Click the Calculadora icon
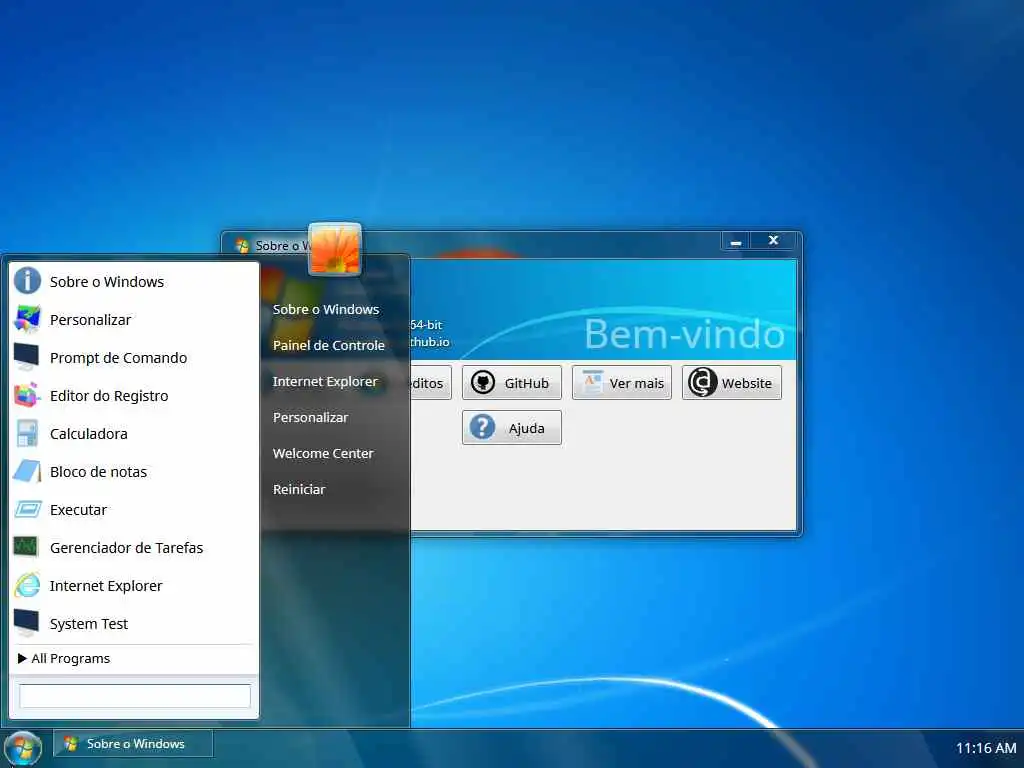1024x768 pixels. [x=27, y=433]
